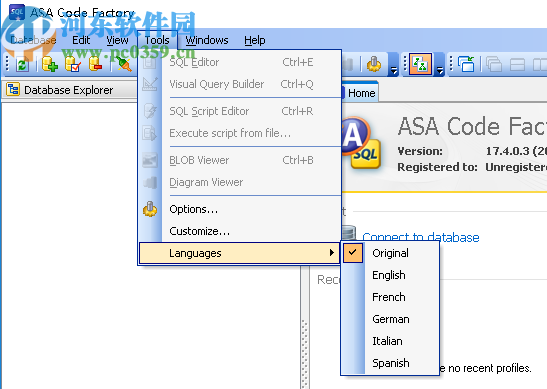
Task: Open Customize from Tools menu
Action: tap(240, 231)
